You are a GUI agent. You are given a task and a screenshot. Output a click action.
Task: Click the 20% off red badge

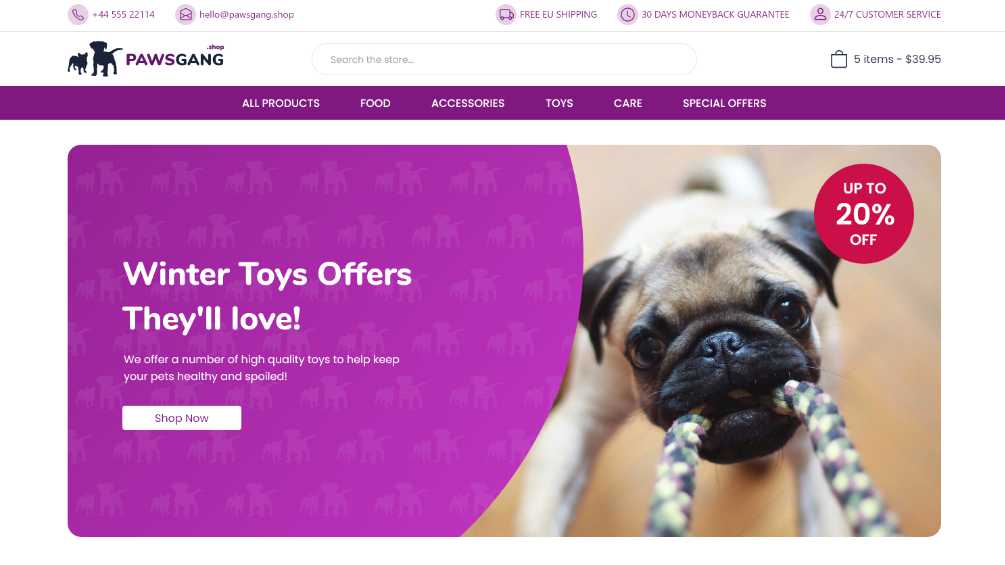(x=863, y=213)
